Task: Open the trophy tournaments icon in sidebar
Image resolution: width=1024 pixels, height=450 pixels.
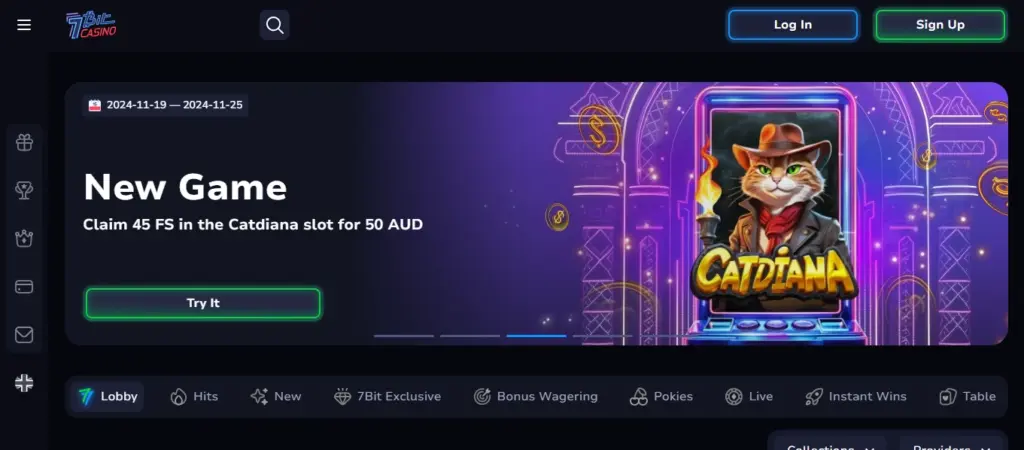Action: tap(24, 191)
